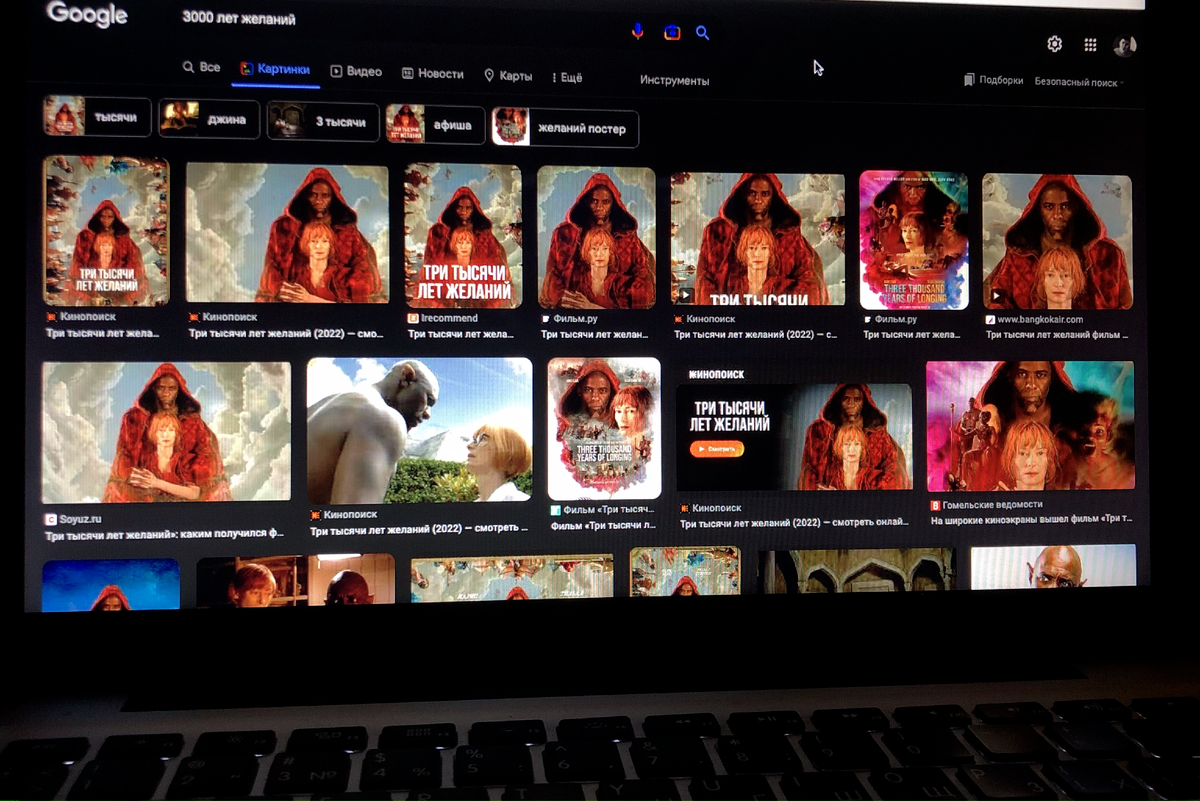Image resolution: width=1200 pixels, height=801 pixels.
Task: Open the www.bangkokair.com image result
Action: (x=1057, y=242)
